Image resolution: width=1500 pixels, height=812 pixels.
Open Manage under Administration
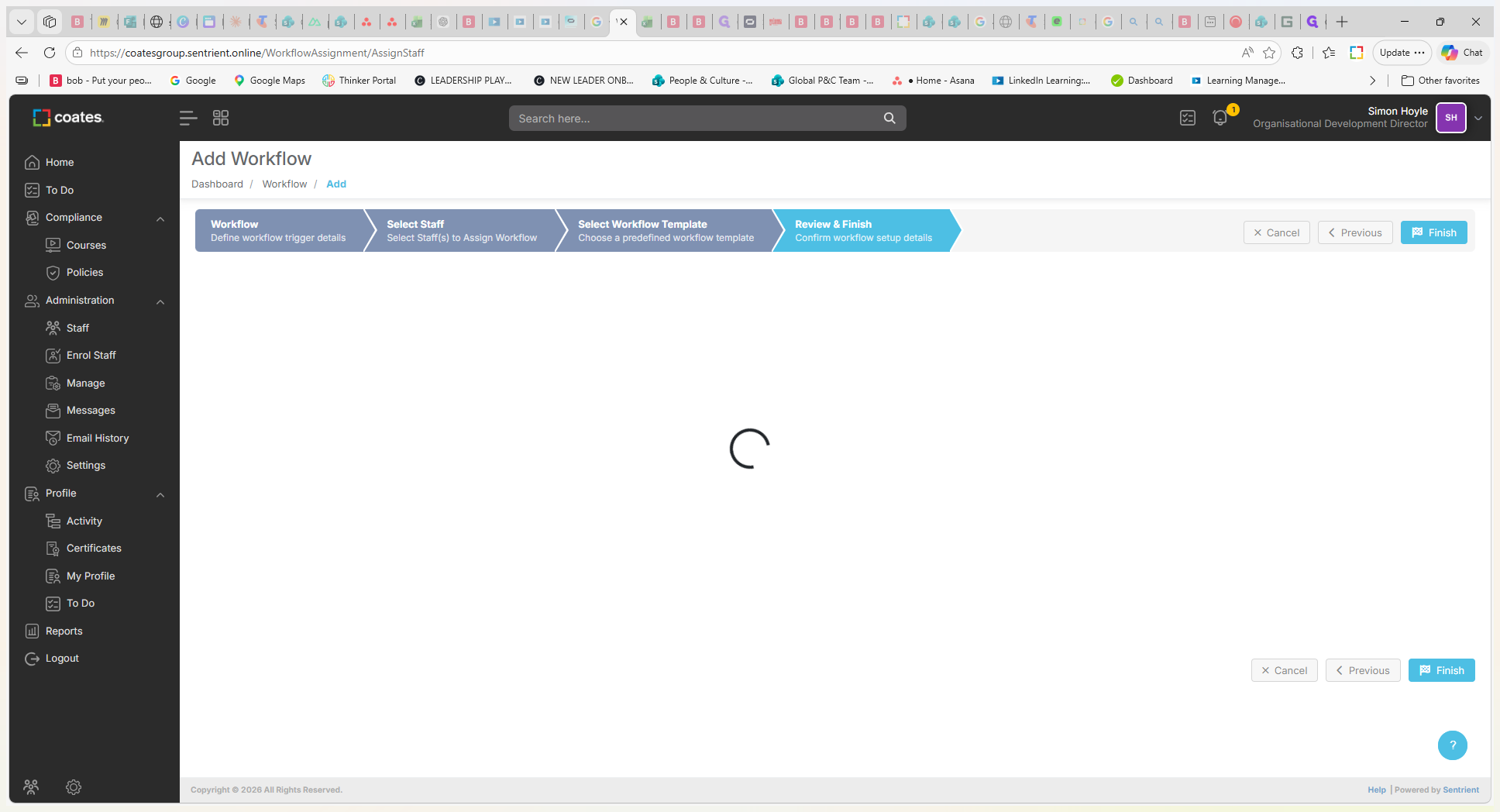[85, 383]
